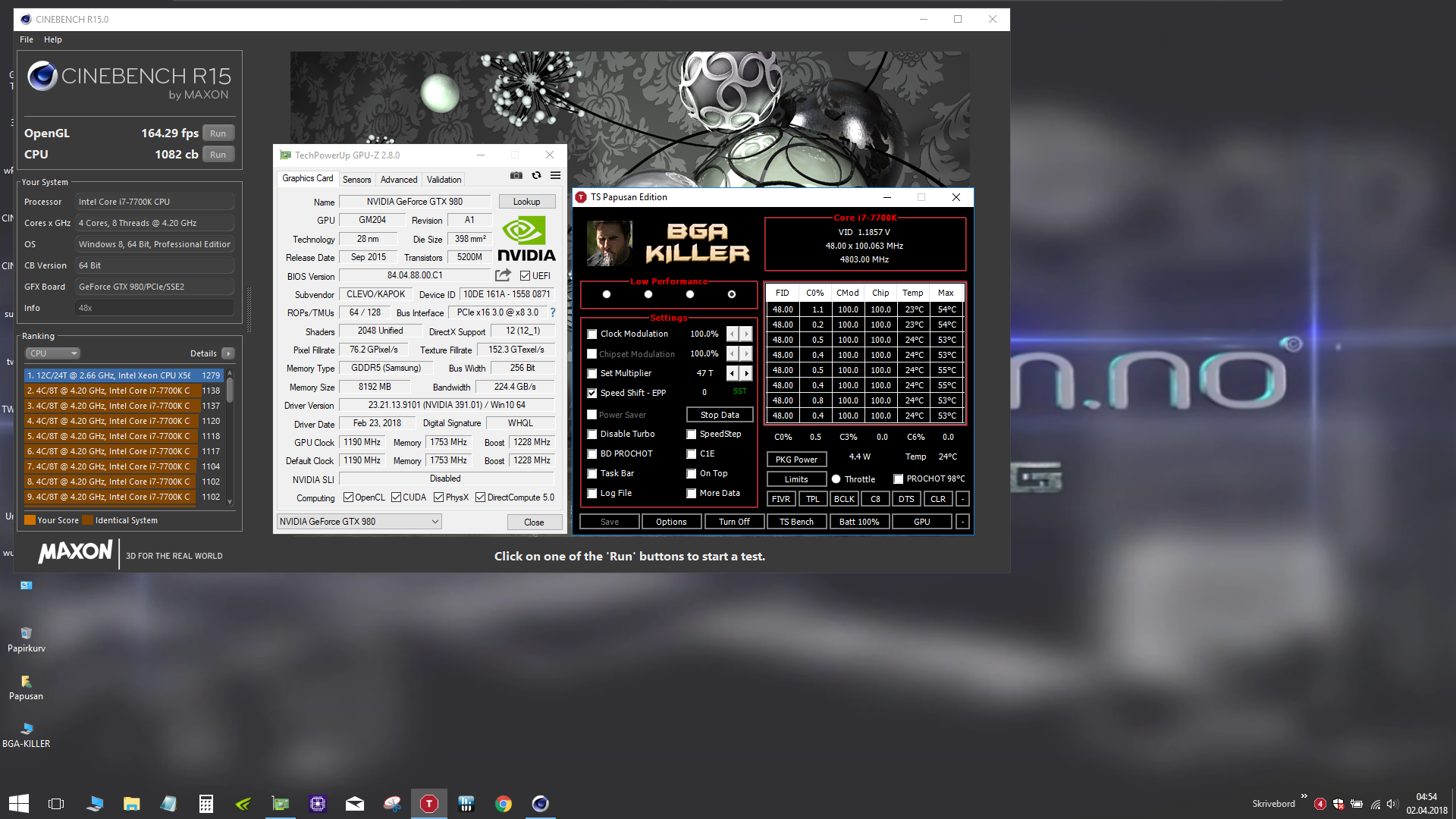Click volume speaker tray icon
The height and width of the screenshot is (819, 1456).
coord(1392,804)
